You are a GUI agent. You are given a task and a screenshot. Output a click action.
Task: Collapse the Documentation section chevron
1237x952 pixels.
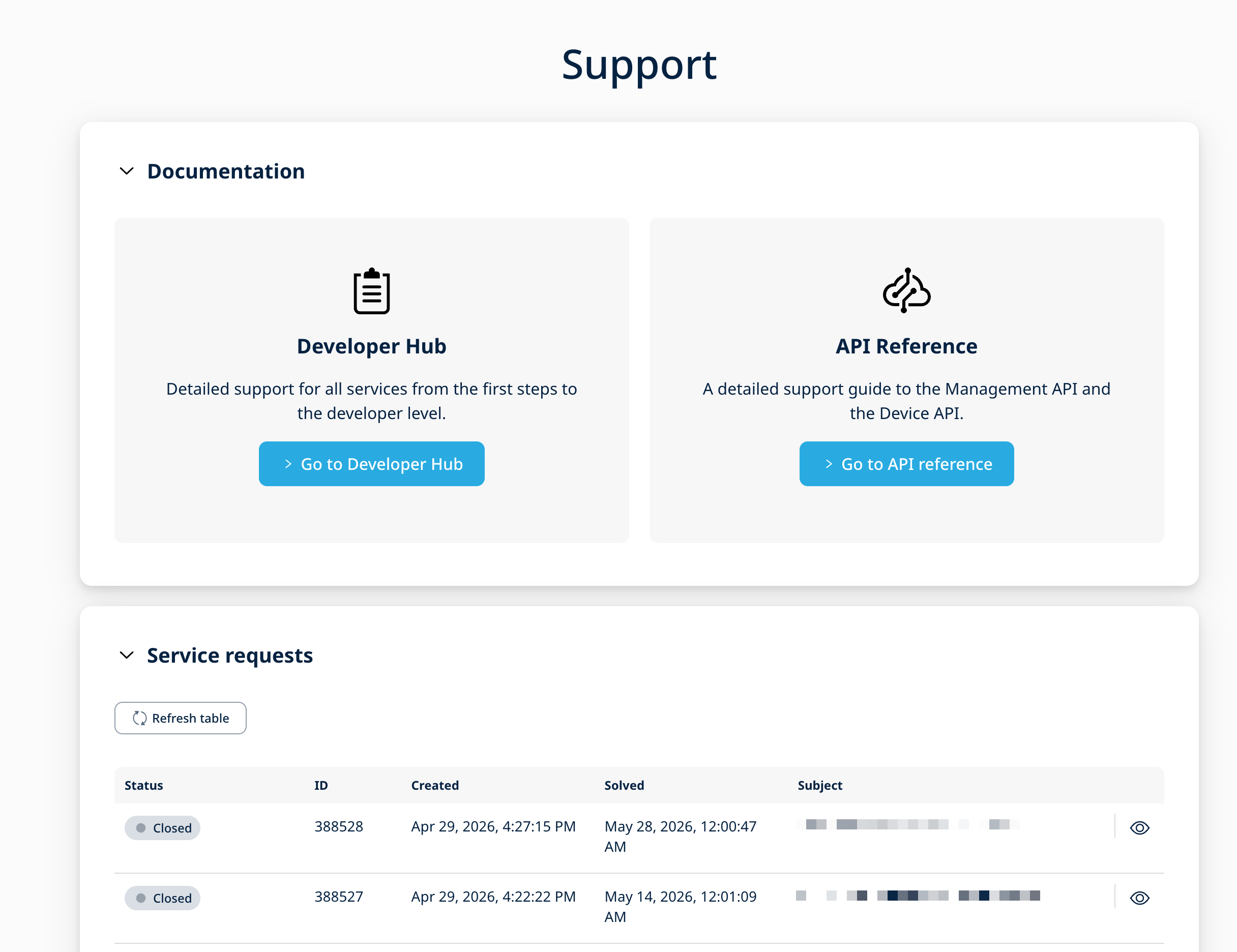coord(127,171)
